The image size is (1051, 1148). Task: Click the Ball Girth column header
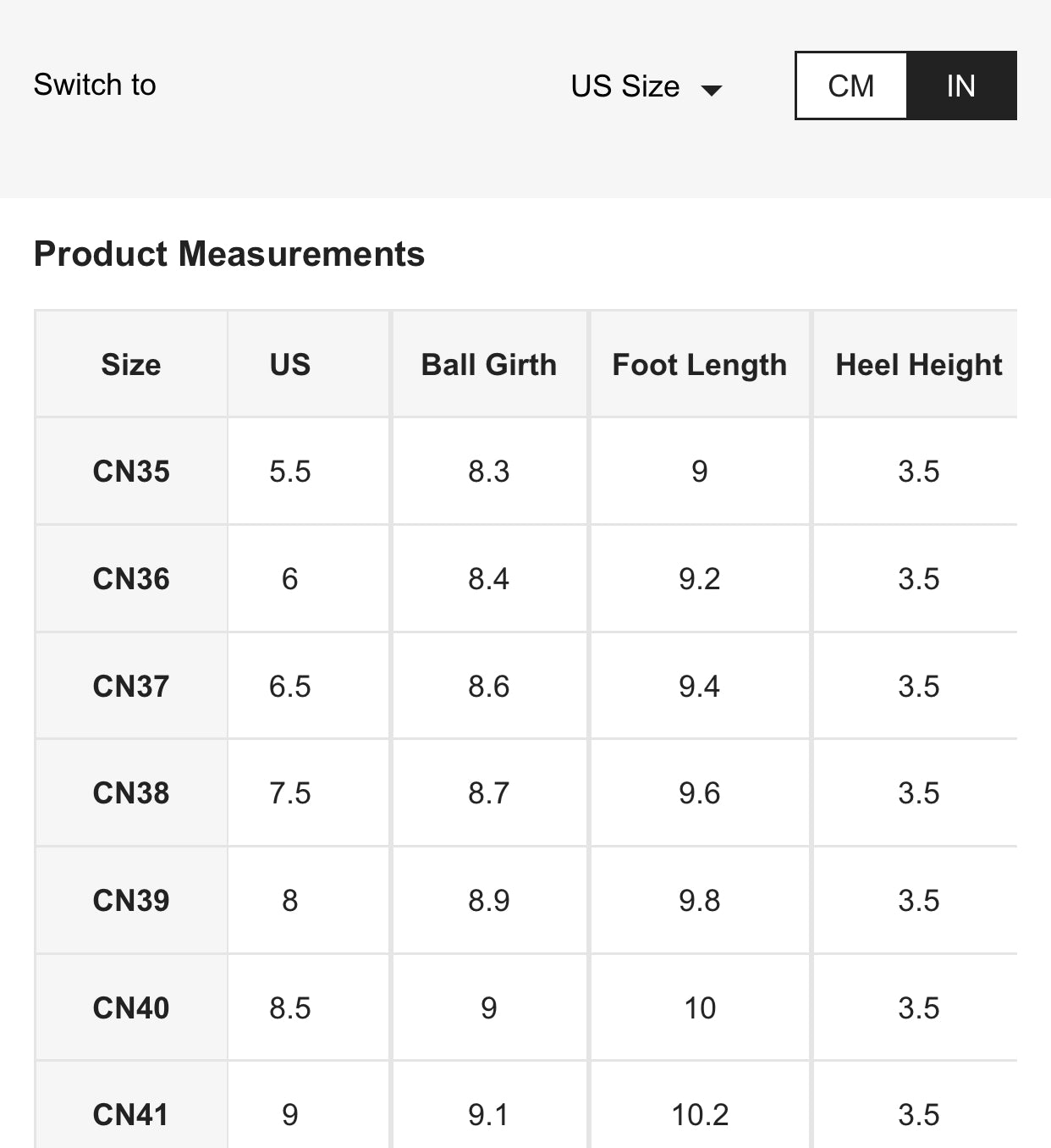point(489,364)
